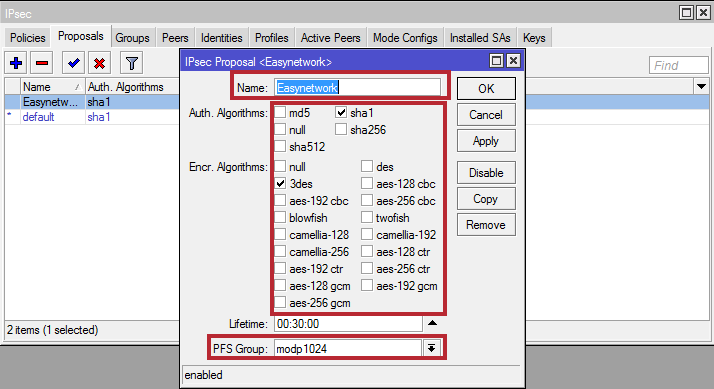Enable twofish encryption checkbox
The height and width of the screenshot is (389, 714).
coord(367,218)
